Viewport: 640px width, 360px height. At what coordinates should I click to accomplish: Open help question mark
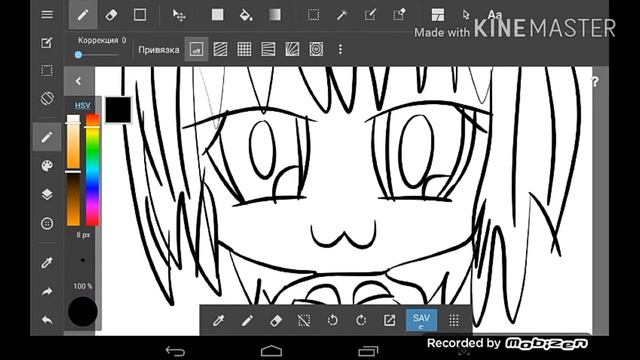(x=595, y=82)
